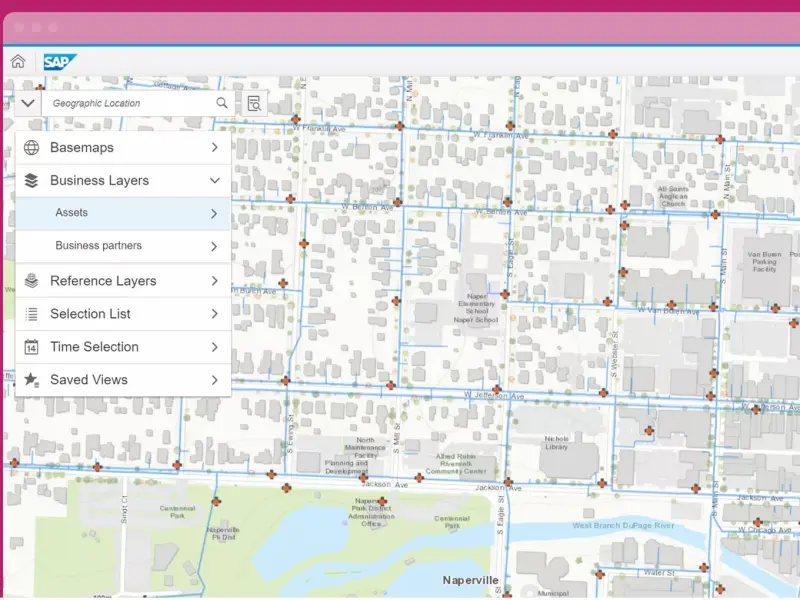
Task: Click the Business Layers stack icon
Action: [x=32, y=181]
